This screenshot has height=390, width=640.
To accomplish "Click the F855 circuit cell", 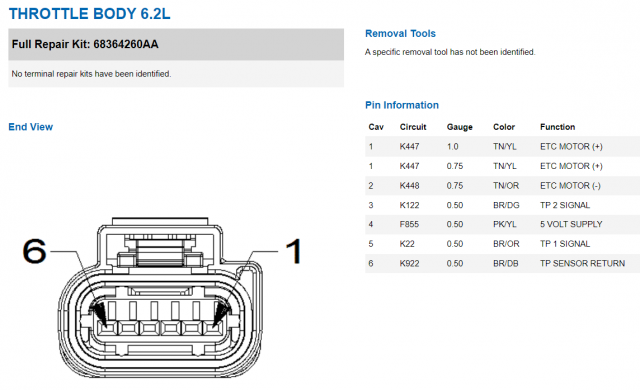I will [x=409, y=224].
